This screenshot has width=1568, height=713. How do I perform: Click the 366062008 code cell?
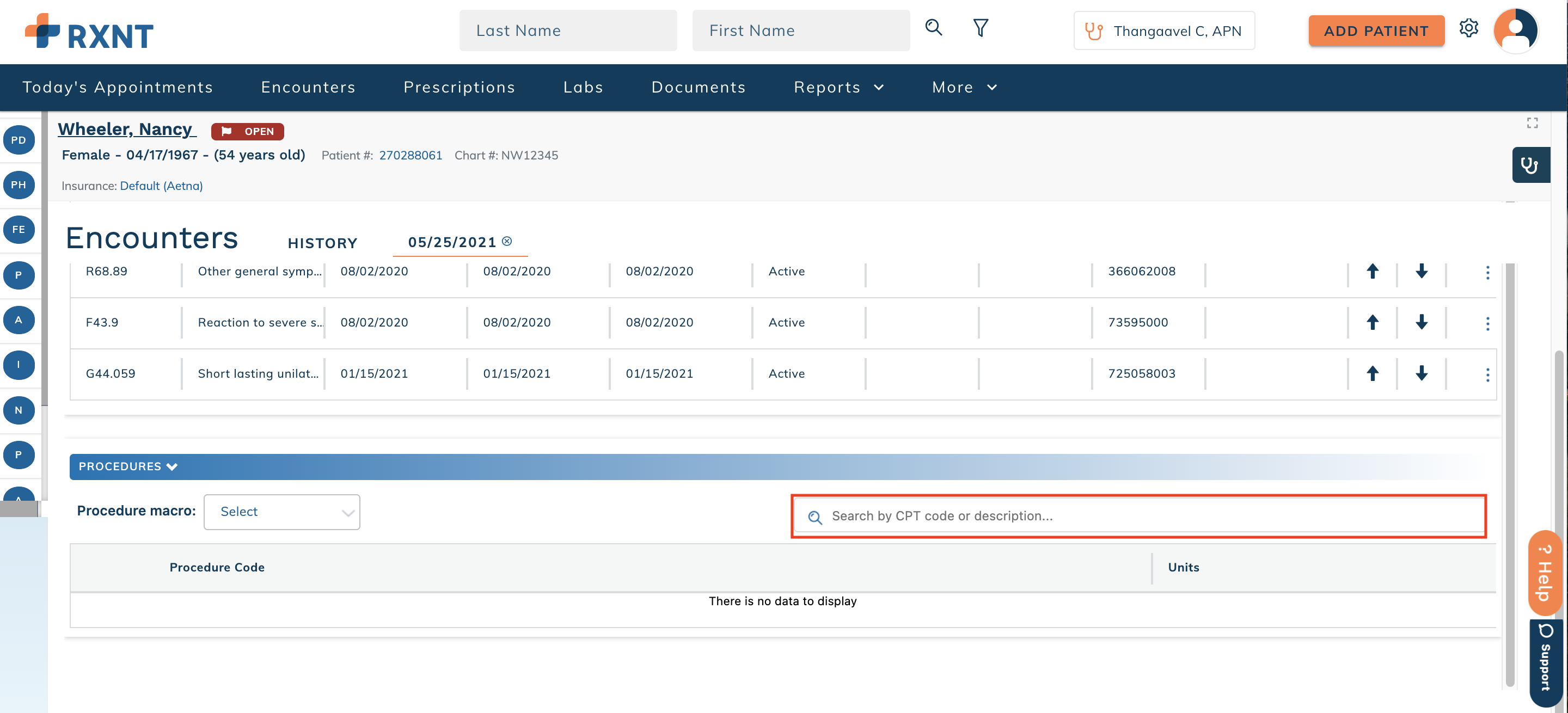click(x=1141, y=272)
